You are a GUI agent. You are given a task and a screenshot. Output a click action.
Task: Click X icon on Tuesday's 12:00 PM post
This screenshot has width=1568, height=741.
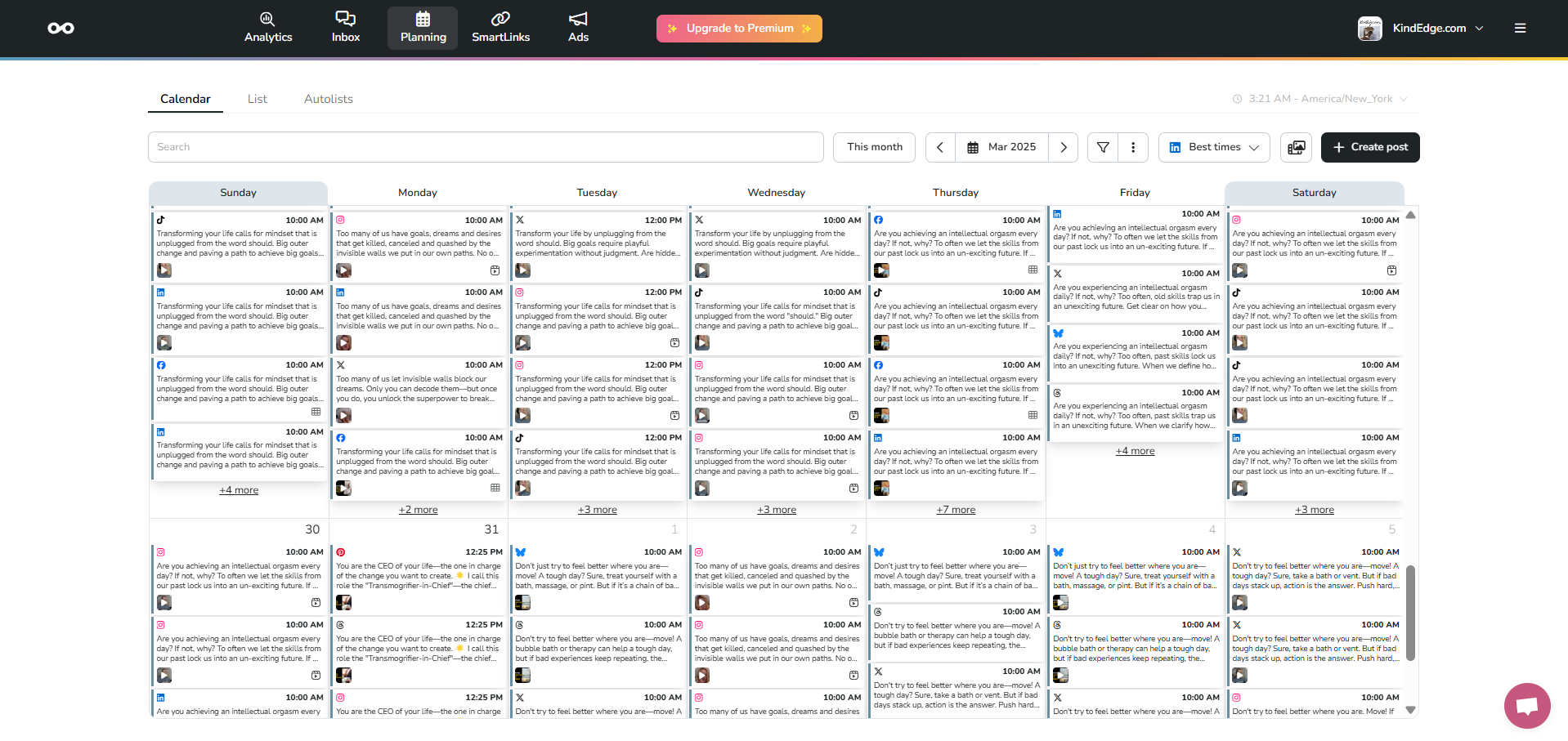520,220
